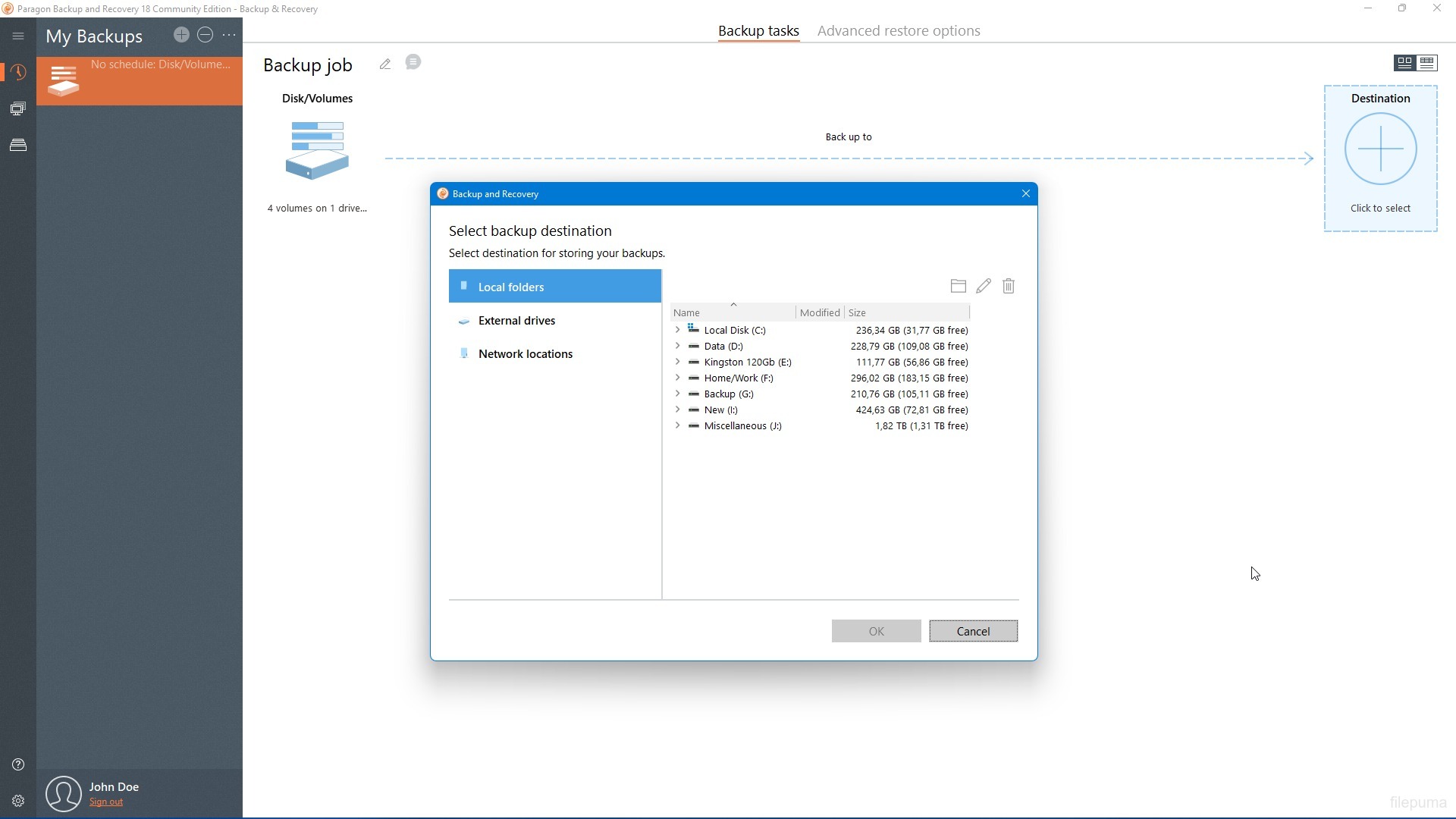Open the help question mark icon

tap(18, 764)
